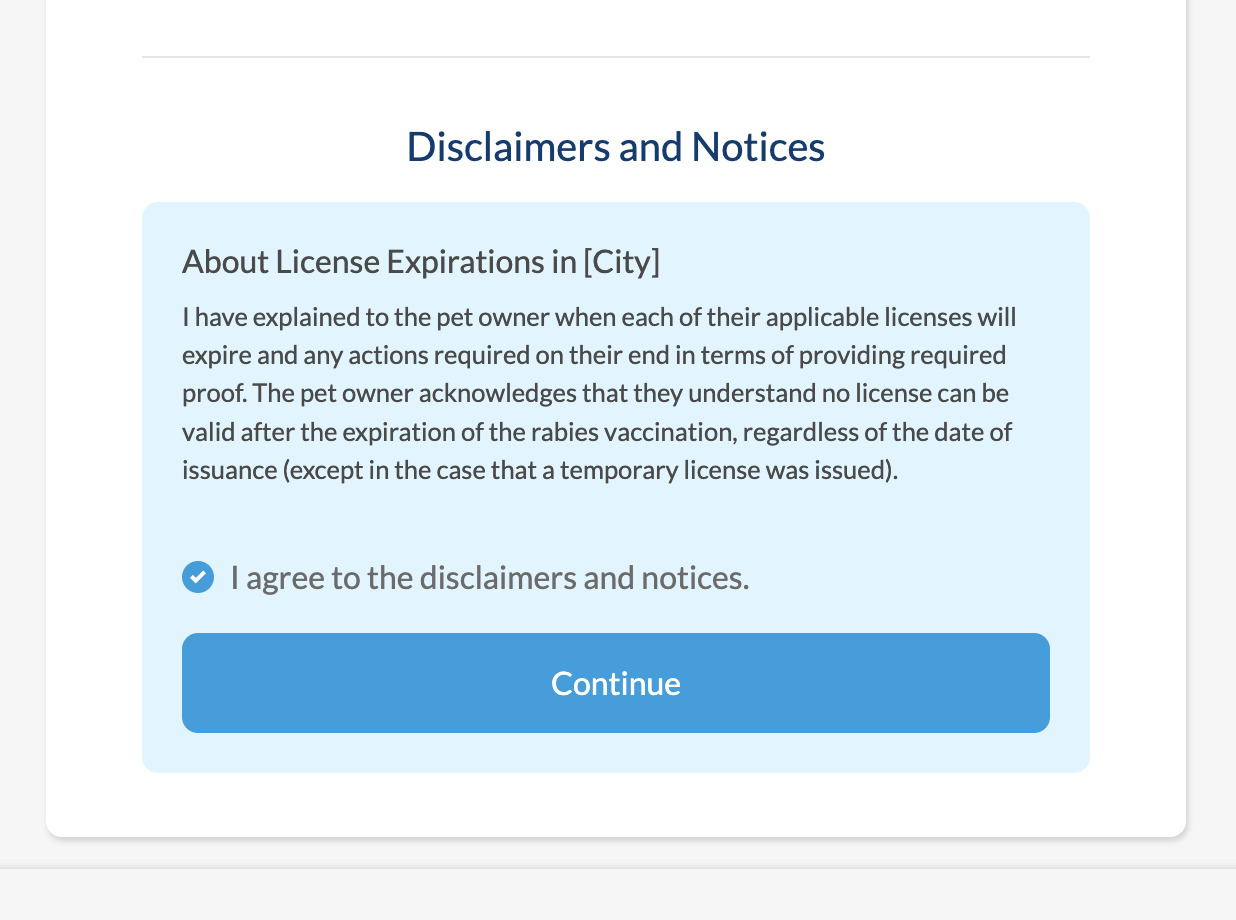Click the phrase "temporary license was issued"
The image size is (1236, 920).
724,470
